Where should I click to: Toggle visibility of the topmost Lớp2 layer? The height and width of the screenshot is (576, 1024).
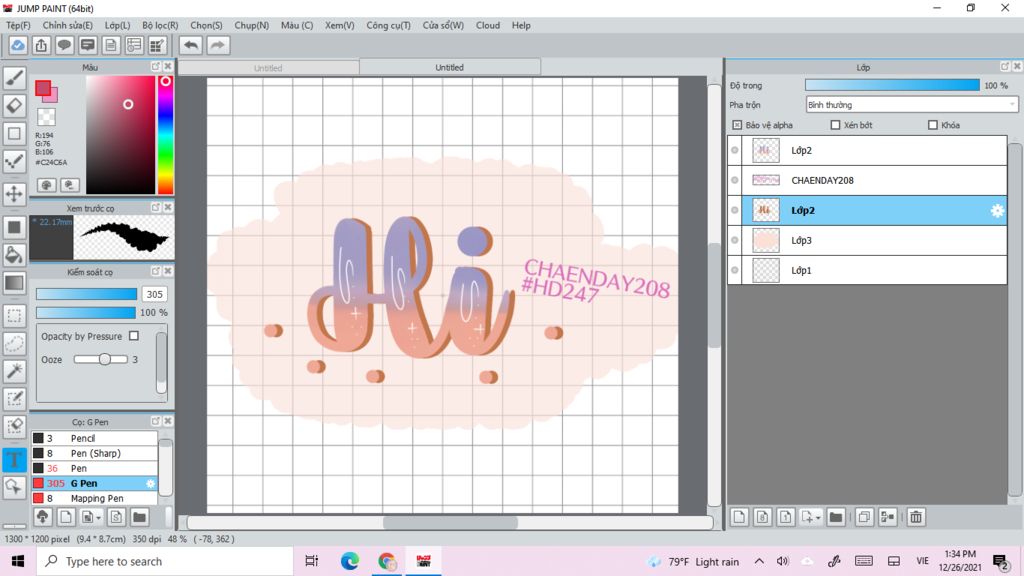pos(735,150)
